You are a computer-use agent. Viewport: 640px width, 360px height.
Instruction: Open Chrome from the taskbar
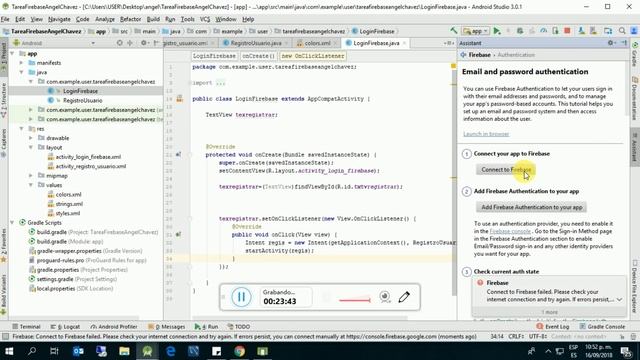(x=240, y=351)
